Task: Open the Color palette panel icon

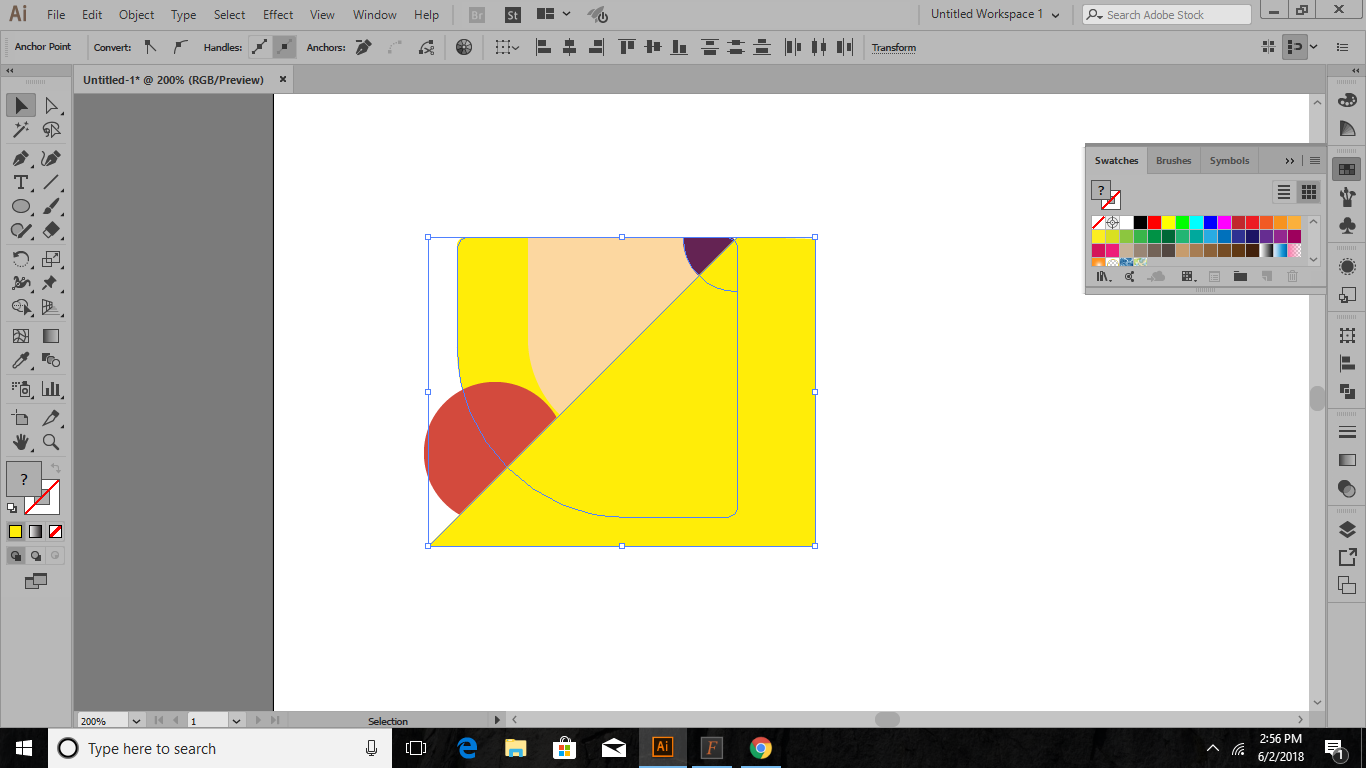Action: point(1347,100)
